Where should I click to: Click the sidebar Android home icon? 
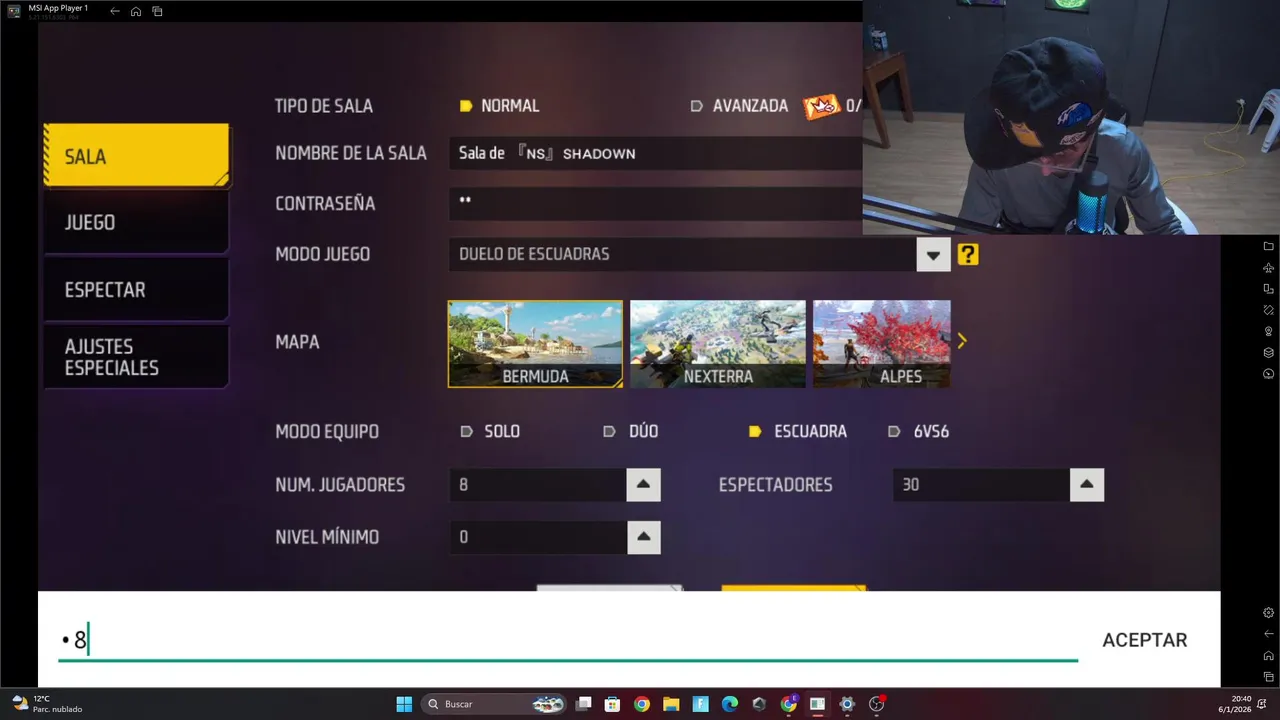point(1268,655)
